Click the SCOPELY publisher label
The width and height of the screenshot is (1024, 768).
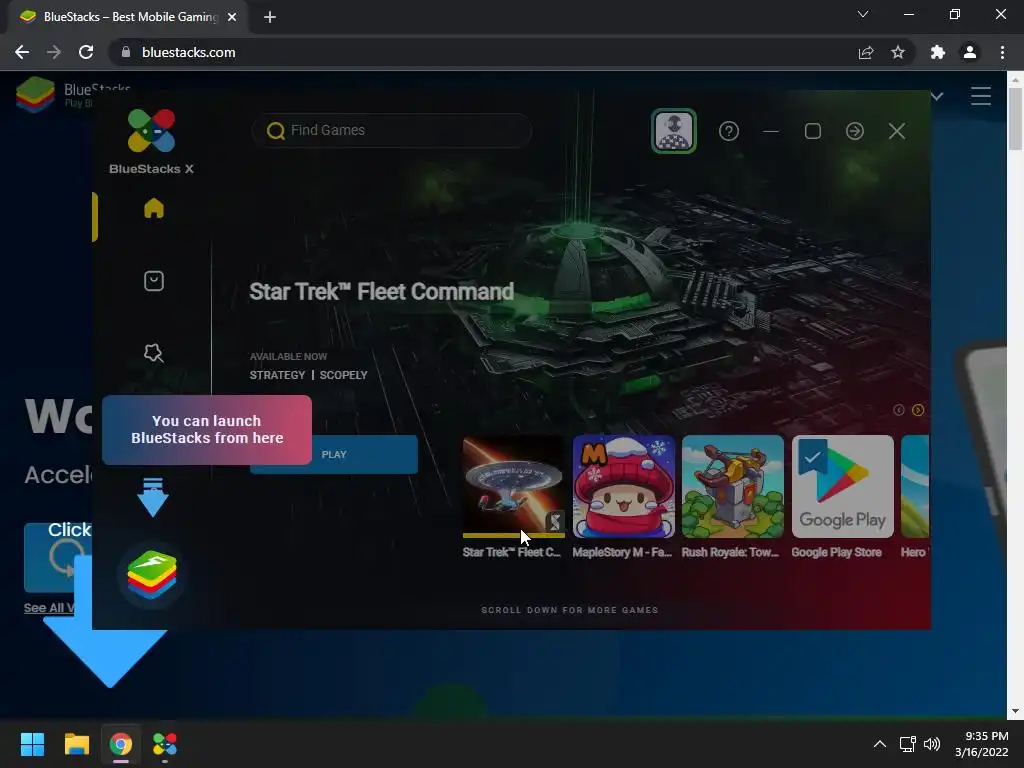344,375
